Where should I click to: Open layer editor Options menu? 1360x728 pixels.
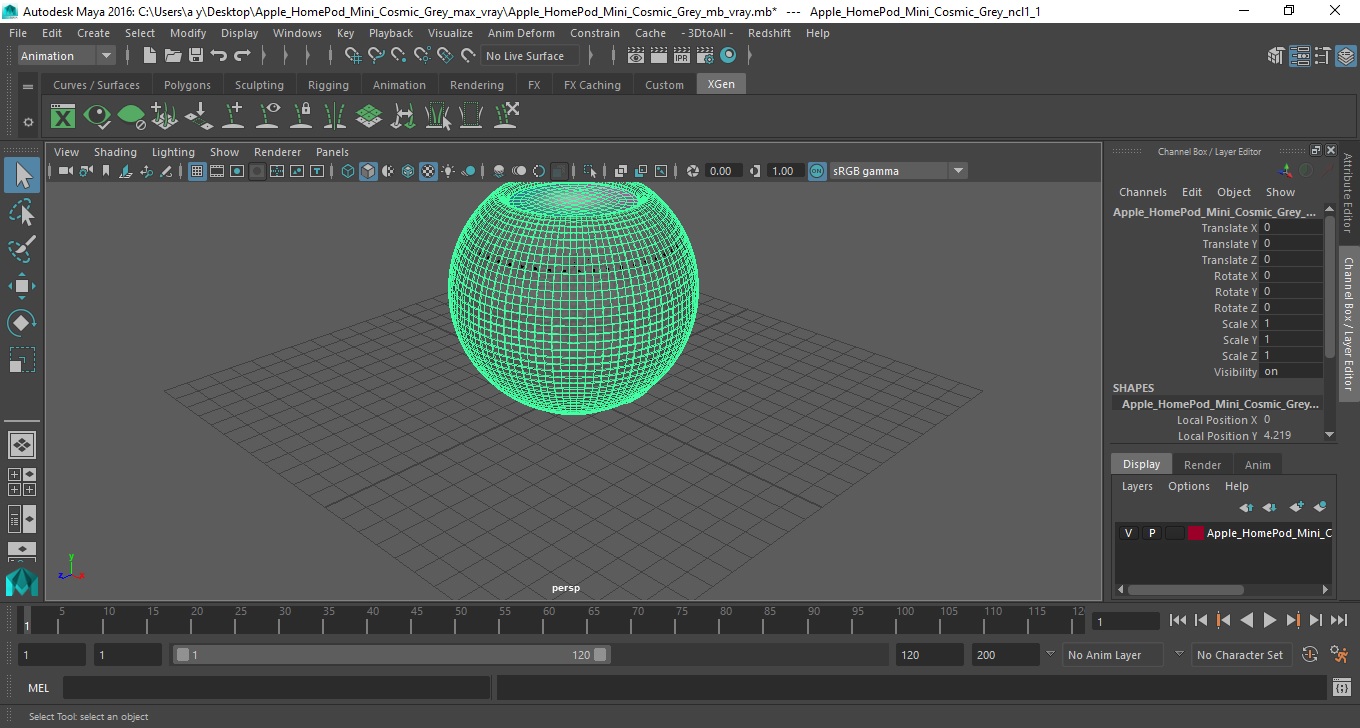click(1188, 486)
